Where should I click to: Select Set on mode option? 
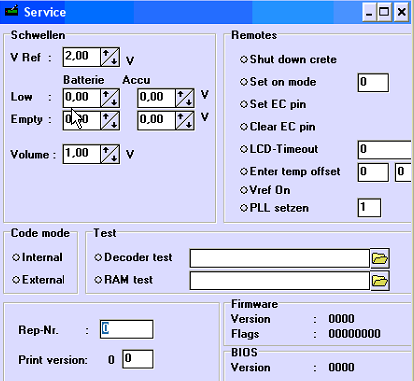coord(278,82)
